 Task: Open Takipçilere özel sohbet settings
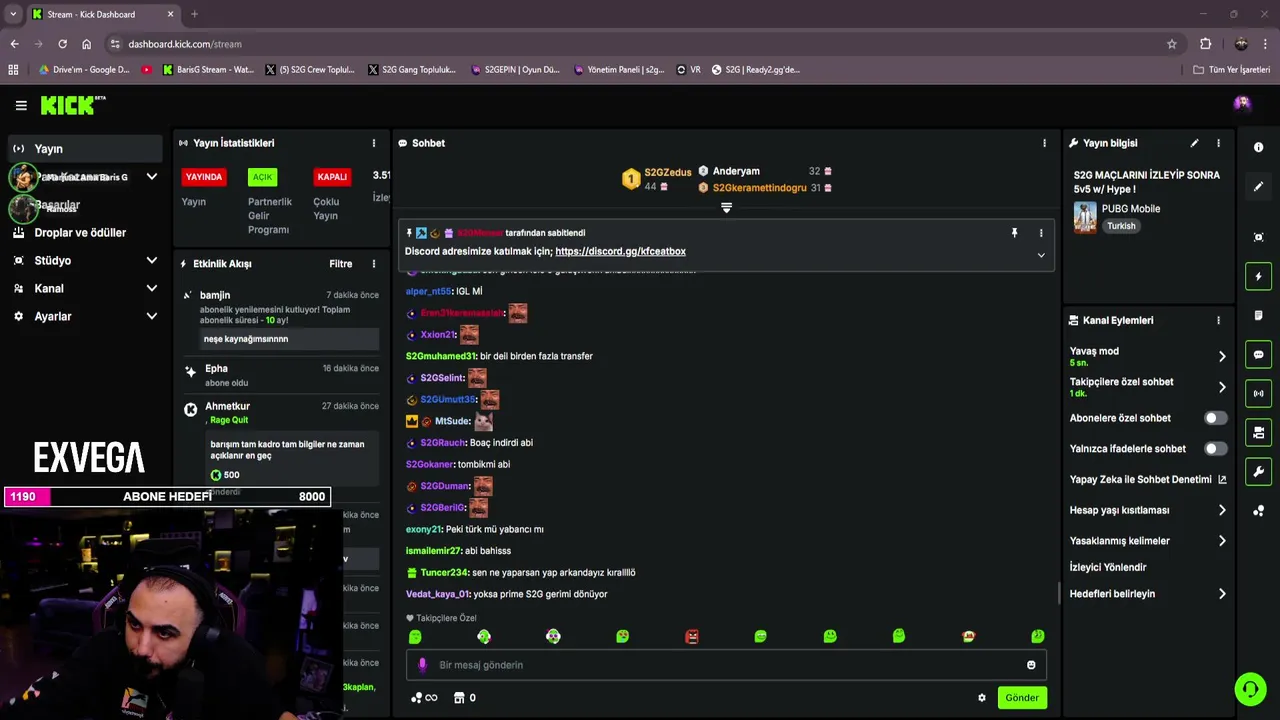pyautogui.click(x=1148, y=387)
